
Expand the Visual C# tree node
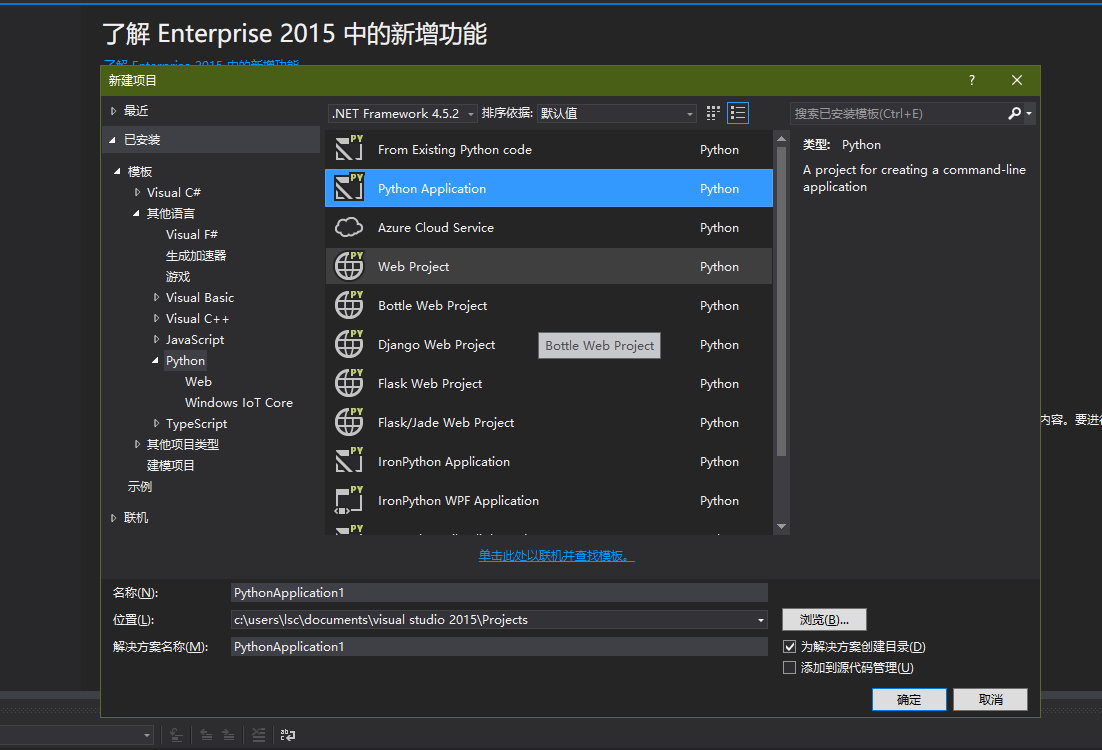tap(137, 192)
